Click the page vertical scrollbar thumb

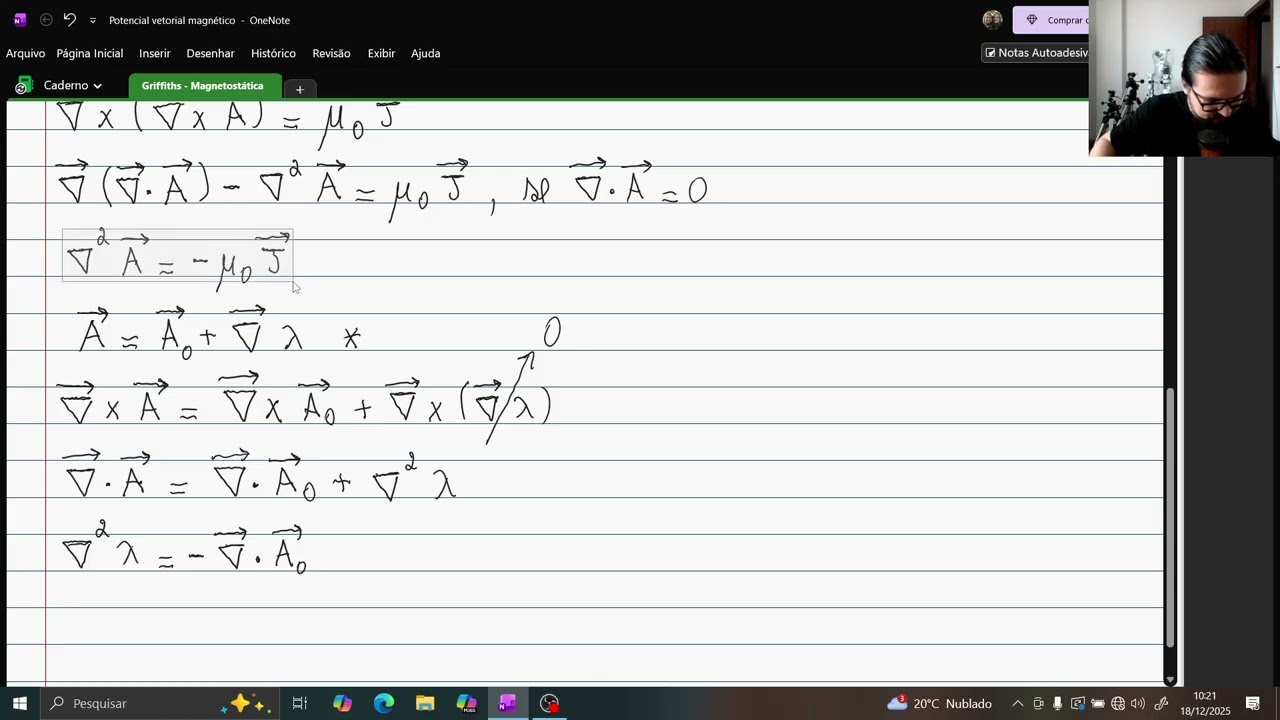click(x=1170, y=517)
